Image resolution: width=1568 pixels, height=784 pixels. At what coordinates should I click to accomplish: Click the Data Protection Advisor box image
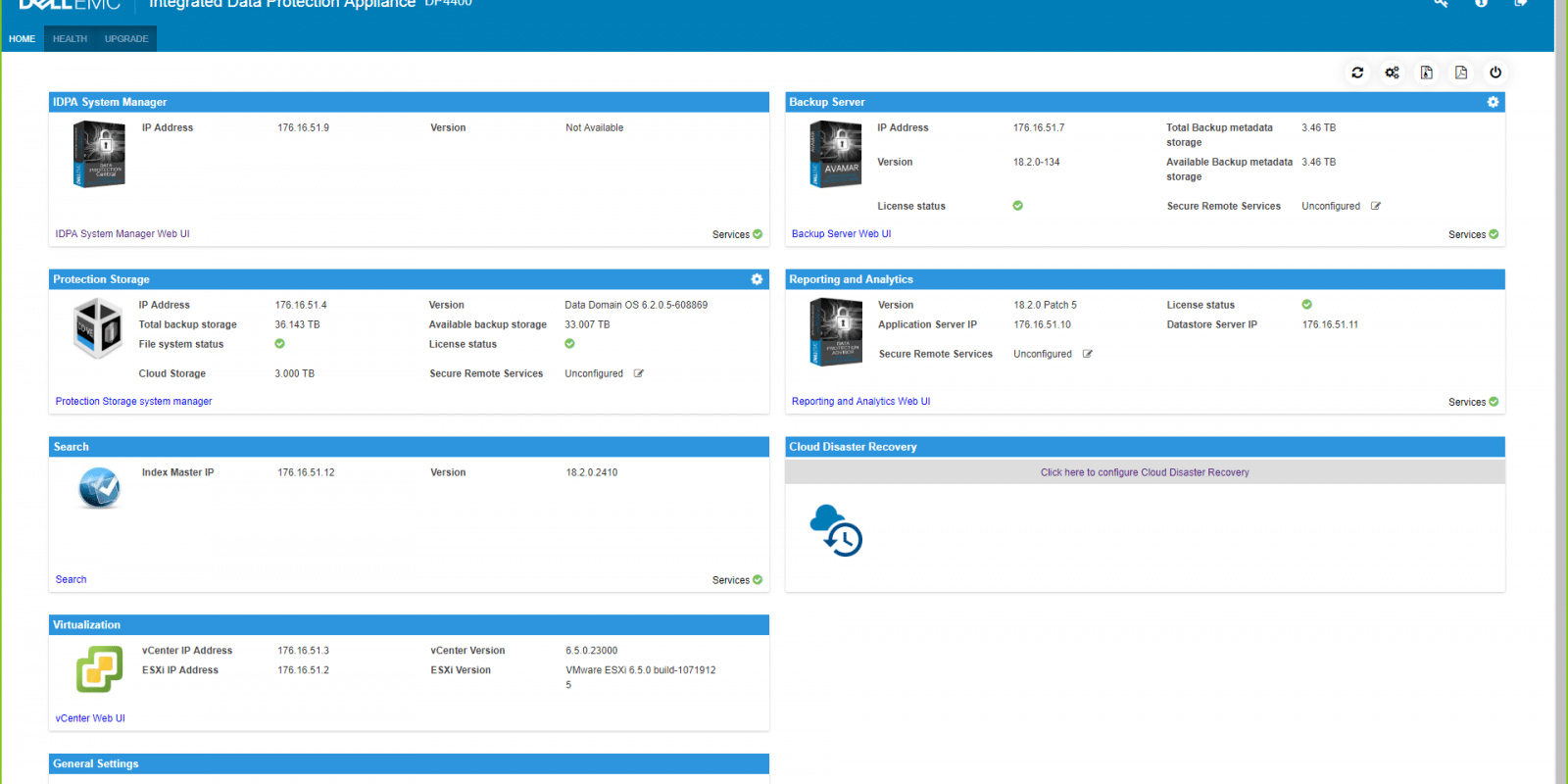pos(836,332)
